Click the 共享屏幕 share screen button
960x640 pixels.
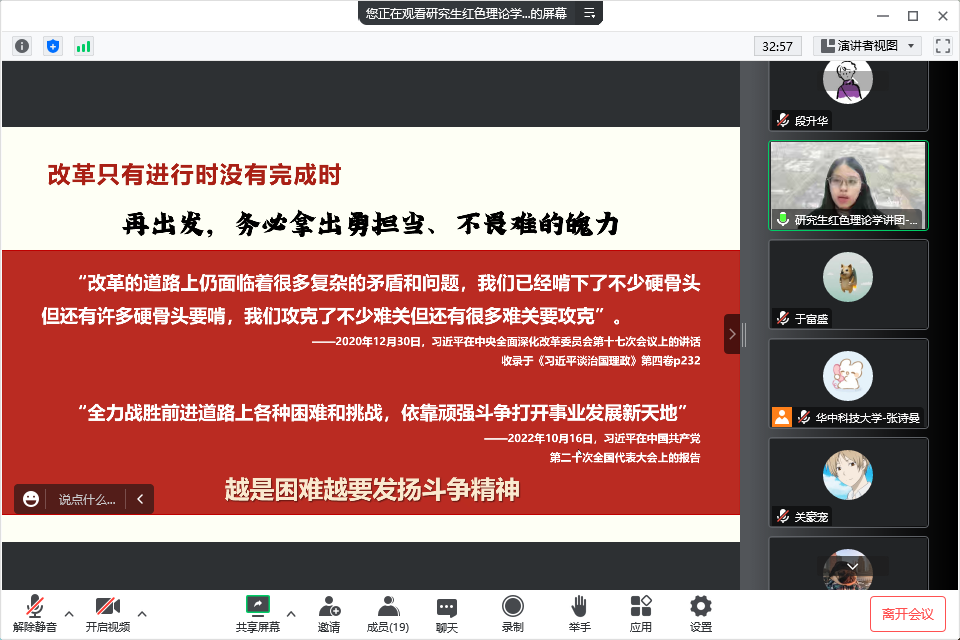[258, 613]
